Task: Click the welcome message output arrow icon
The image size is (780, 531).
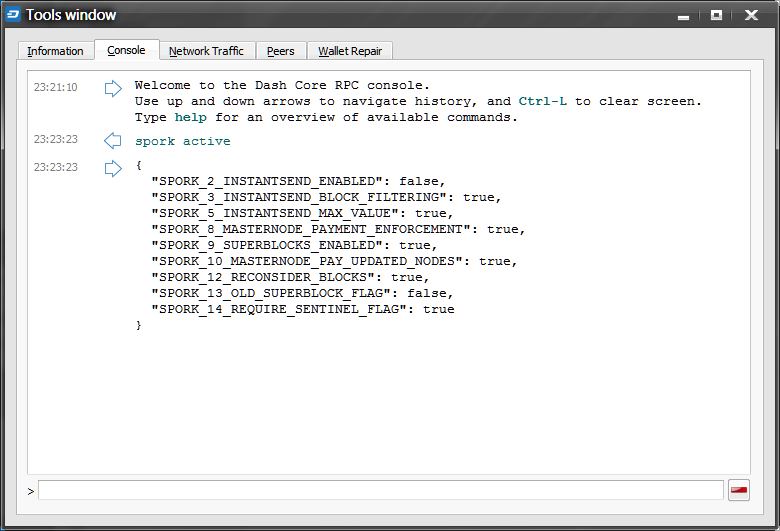Action: 113,89
